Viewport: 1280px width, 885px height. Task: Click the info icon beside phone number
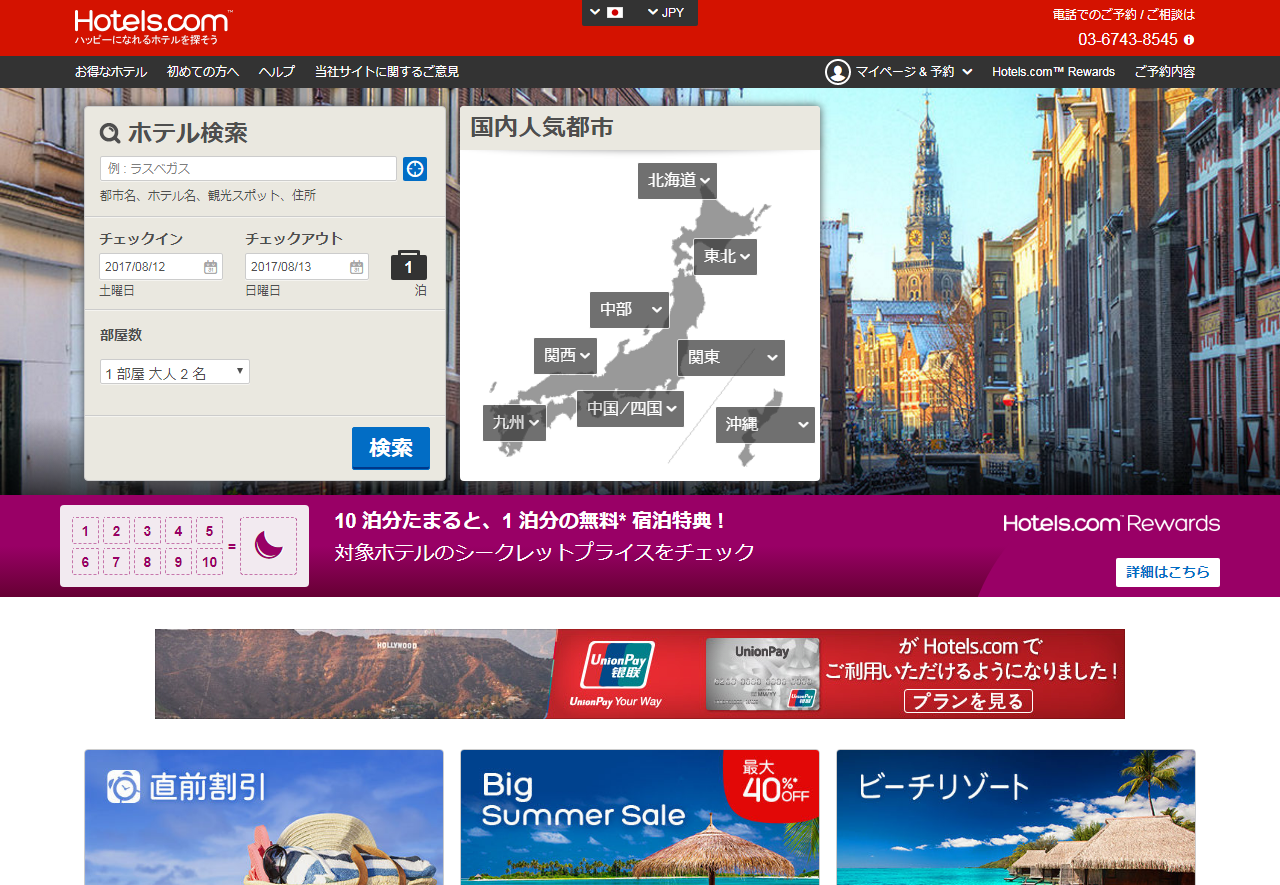point(1189,40)
